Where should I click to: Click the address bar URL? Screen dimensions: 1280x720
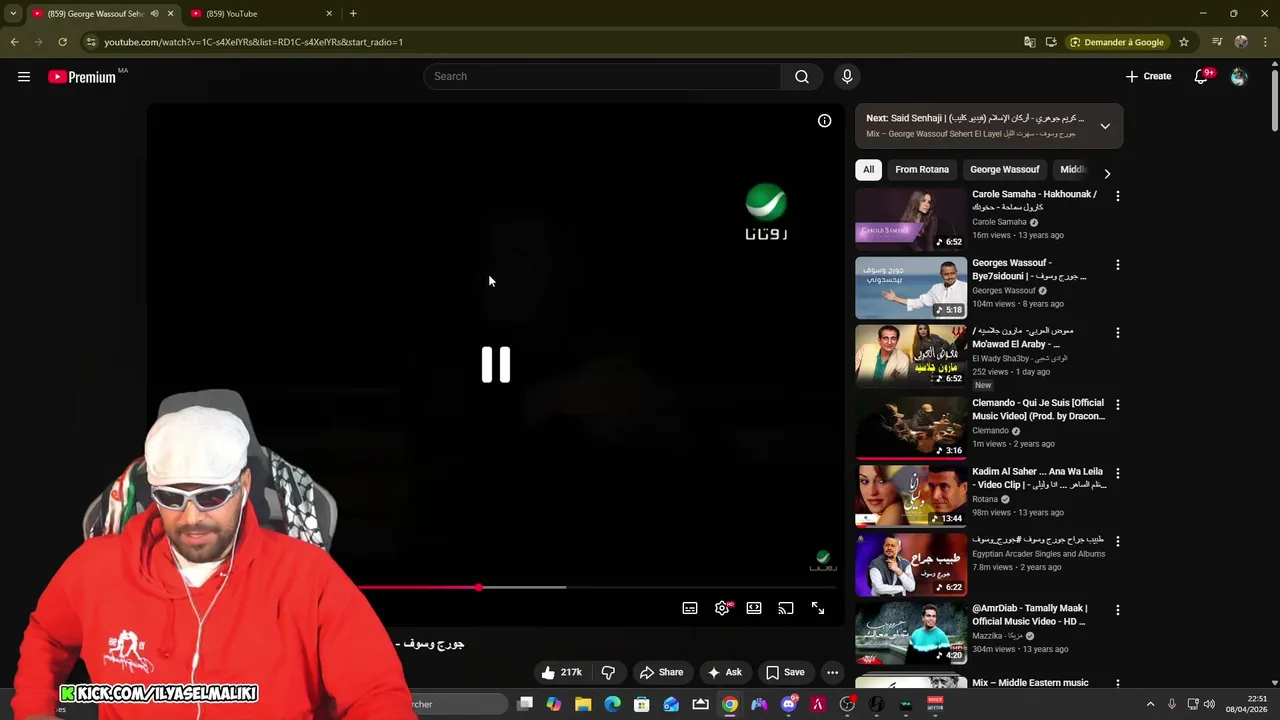coord(253,42)
